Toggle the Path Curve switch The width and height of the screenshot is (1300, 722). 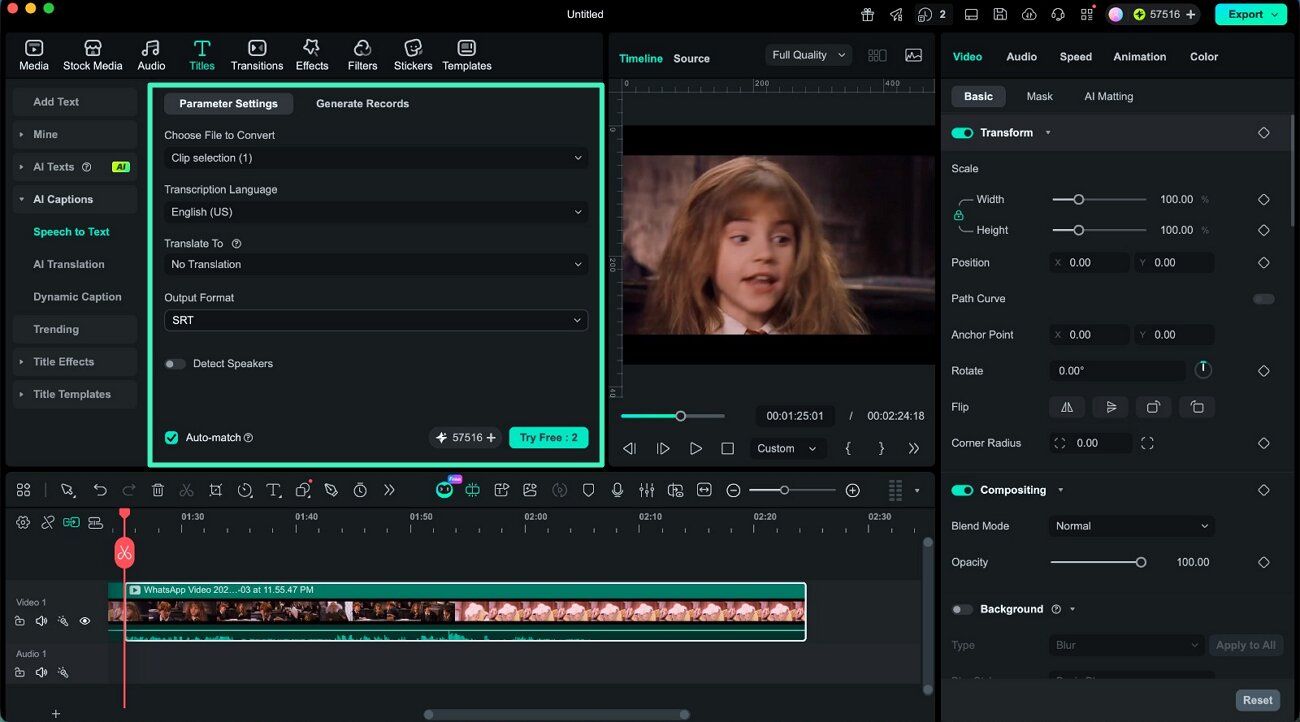pos(1264,299)
